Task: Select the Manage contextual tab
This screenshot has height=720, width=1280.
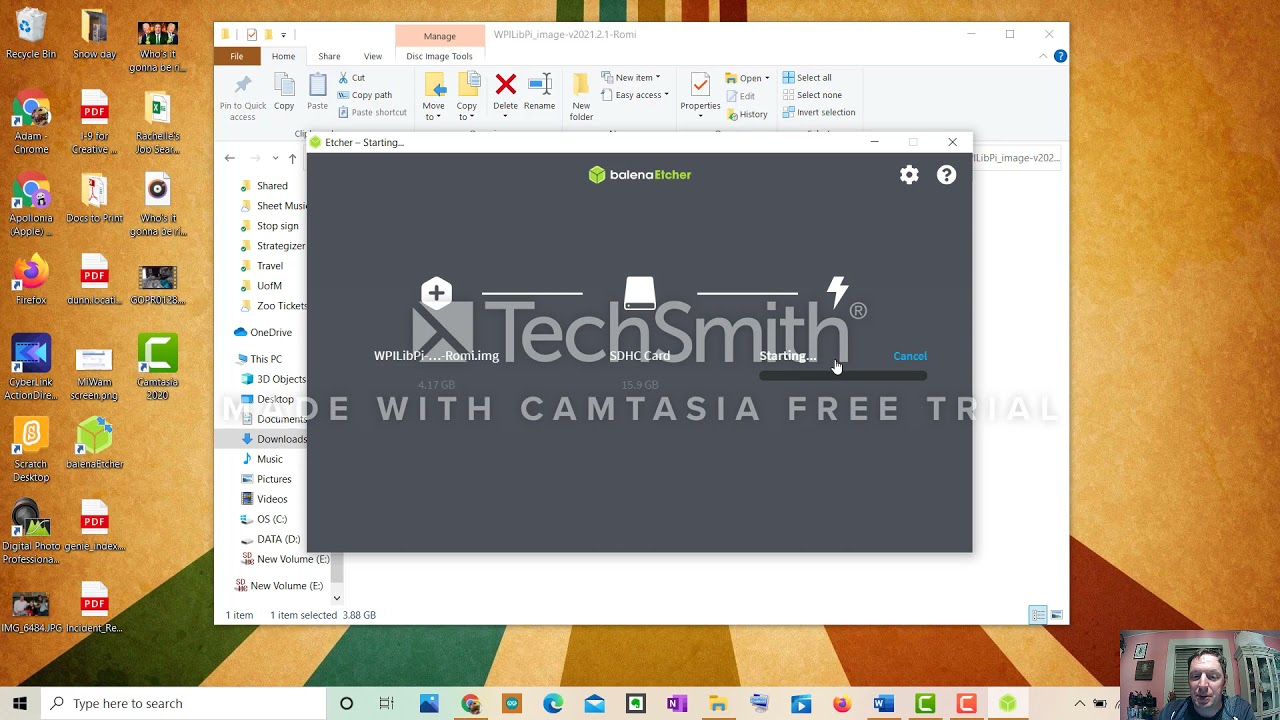Action: (439, 36)
